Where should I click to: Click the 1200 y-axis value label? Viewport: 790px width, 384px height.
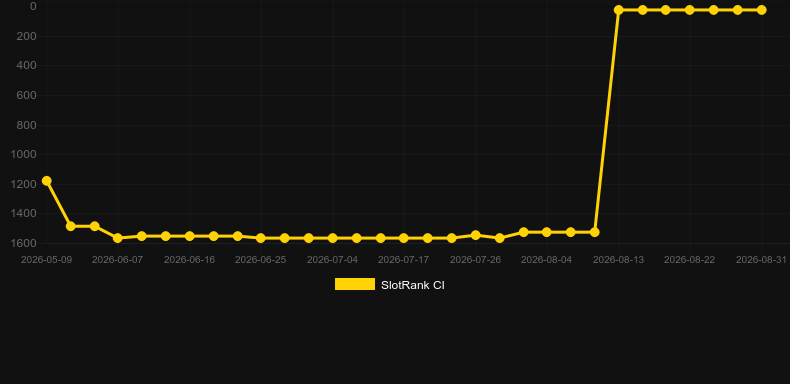[x=24, y=184]
